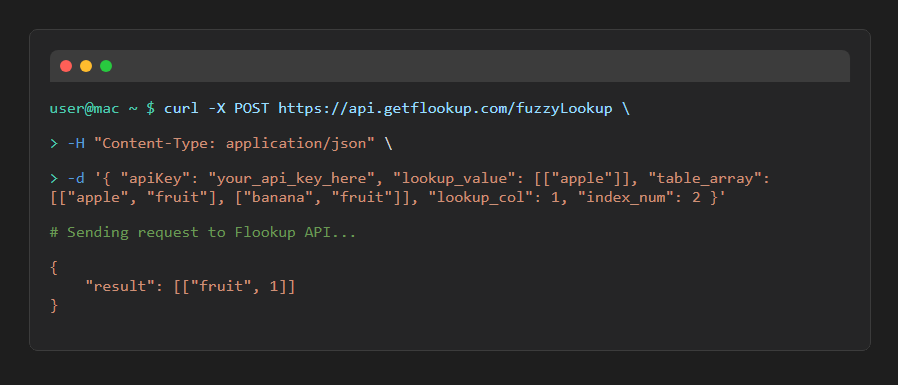Click the https://api.getflookup.com/fuzzyLookup URL

point(446,108)
